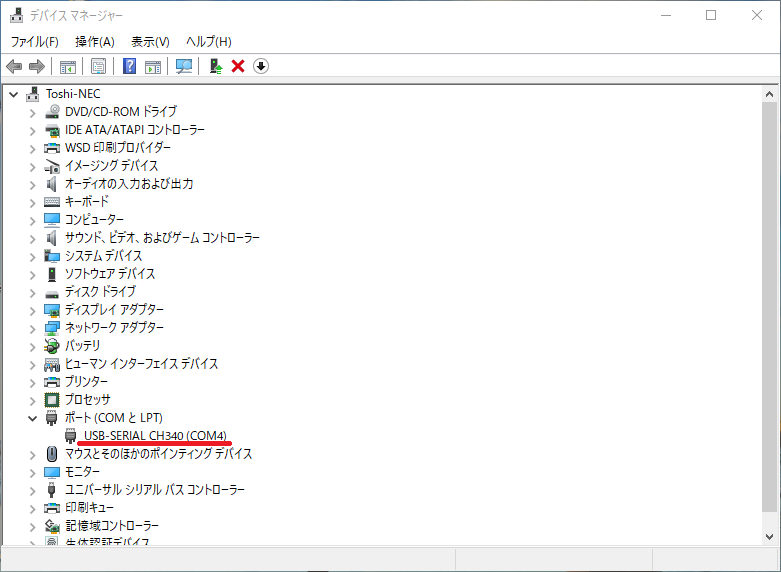
Task: Open the Properties toolbar icon
Action: pyautogui.click(x=99, y=66)
